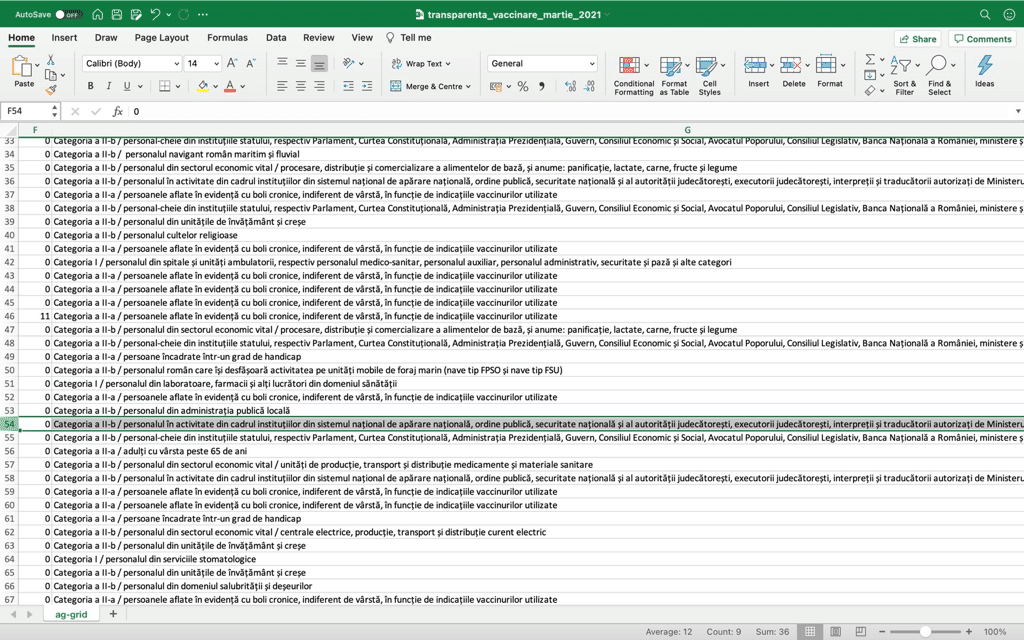Open the Page Layout ribbon tab
Screen dimensions: 1024x640
[x=161, y=38]
